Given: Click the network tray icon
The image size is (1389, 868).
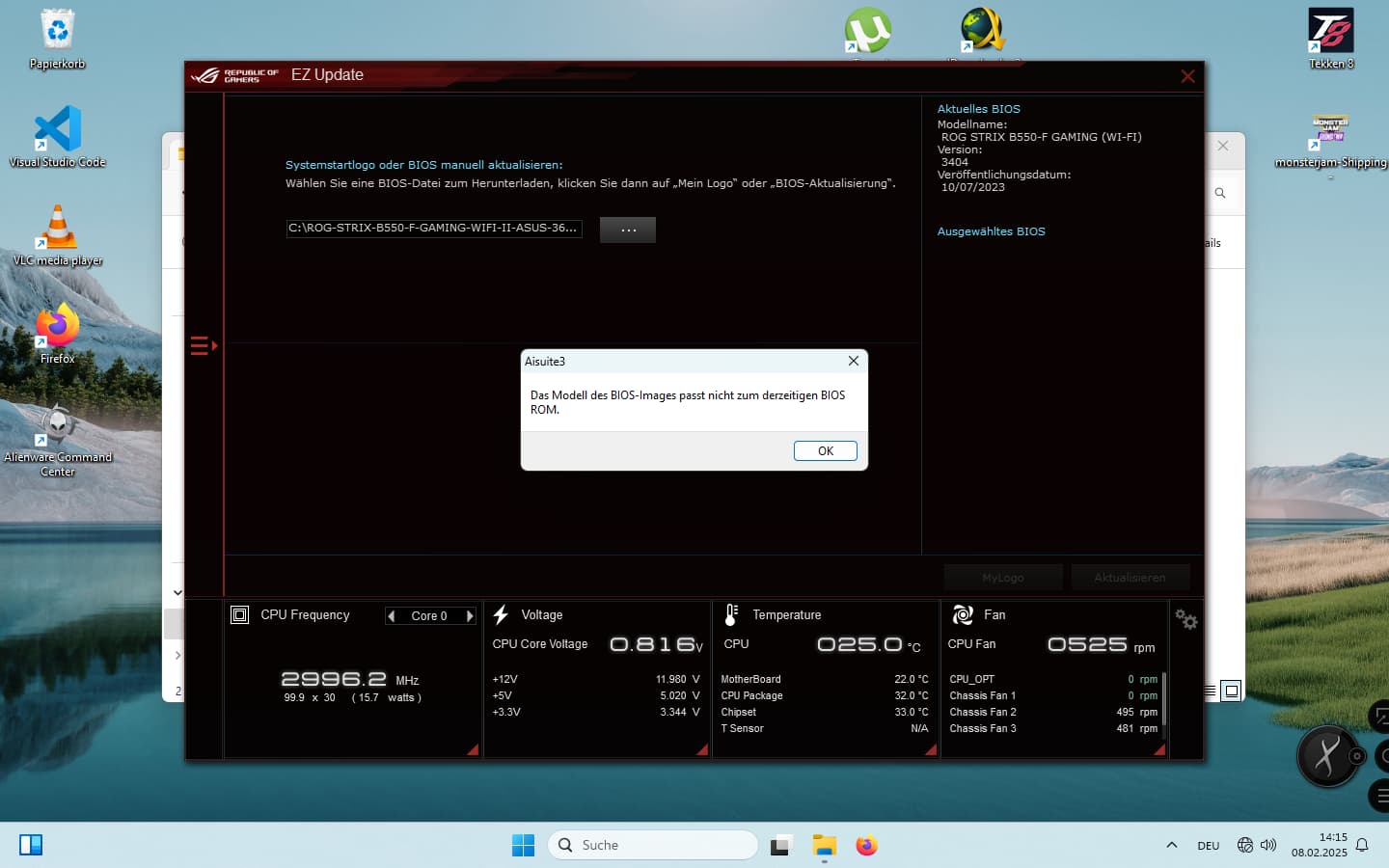Looking at the screenshot, I should tap(1245, 845).
